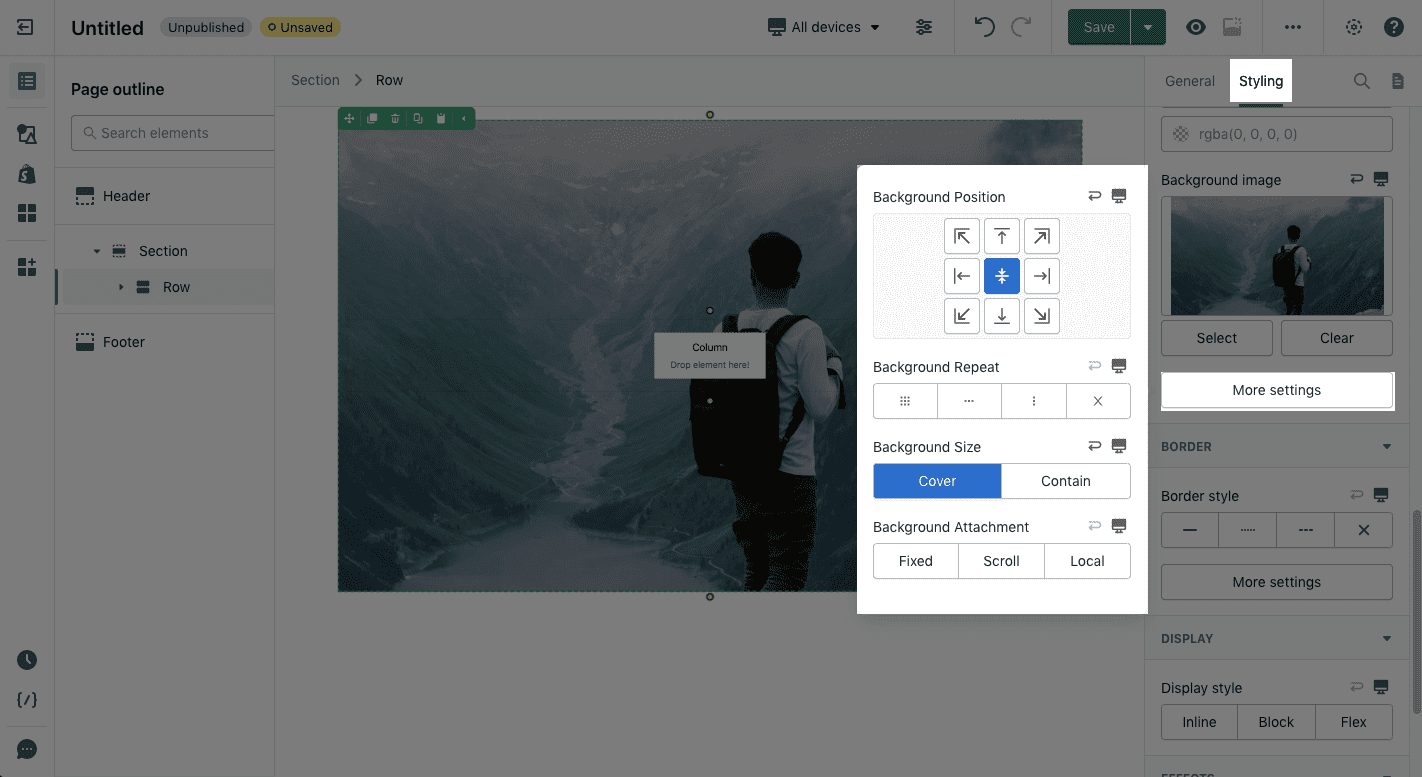Delete the Row with trash icon
The image size is (1422, 777).
tap(395, 119)
